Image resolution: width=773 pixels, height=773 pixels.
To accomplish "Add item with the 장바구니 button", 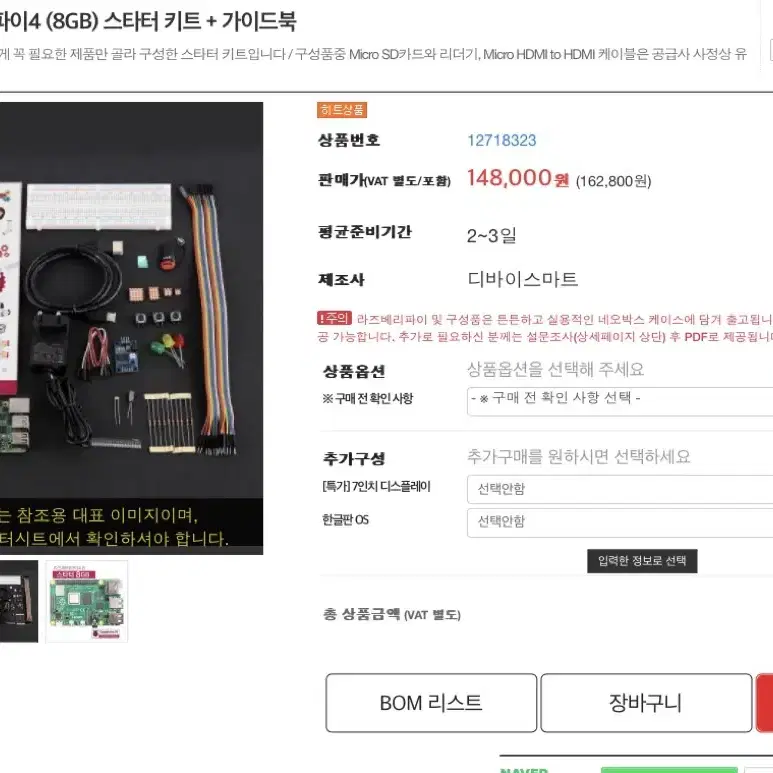I will [646, 703].
